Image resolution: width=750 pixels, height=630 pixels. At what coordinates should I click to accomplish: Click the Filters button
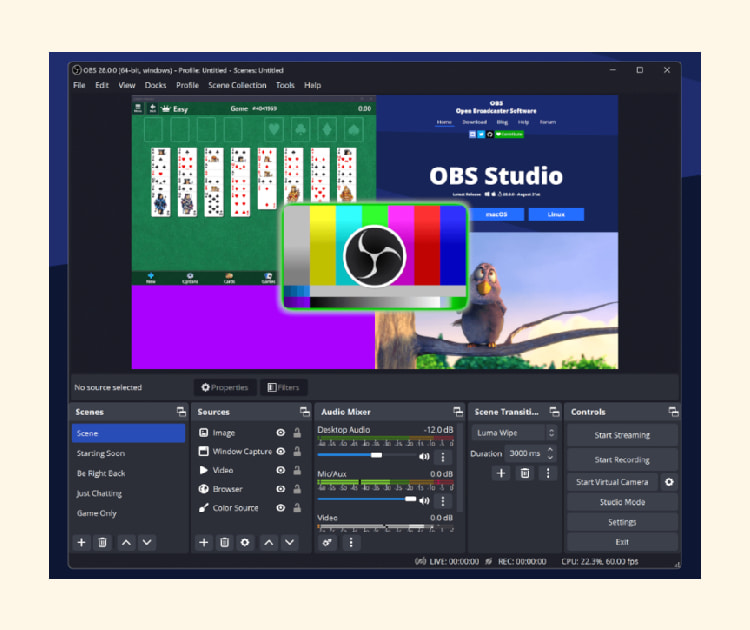(284, 387)
